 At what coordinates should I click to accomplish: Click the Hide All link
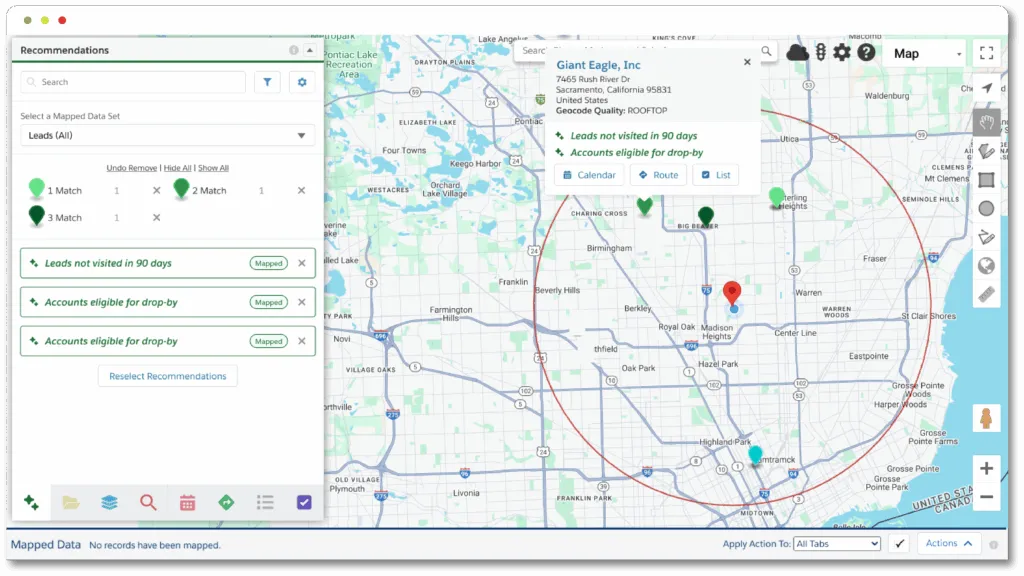[x=177, y=168]
